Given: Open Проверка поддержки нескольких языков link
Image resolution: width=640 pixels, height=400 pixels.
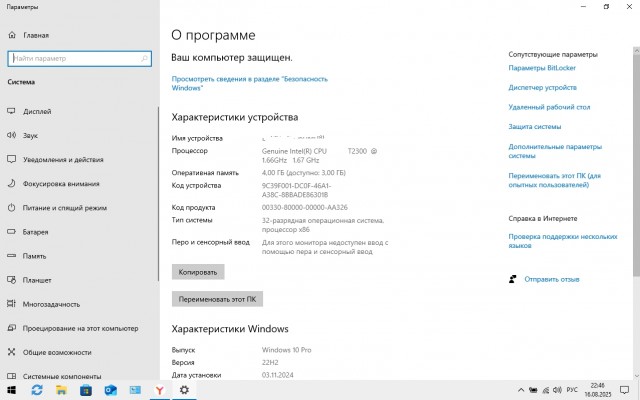Looking at the screenshot, I should 563,241.
